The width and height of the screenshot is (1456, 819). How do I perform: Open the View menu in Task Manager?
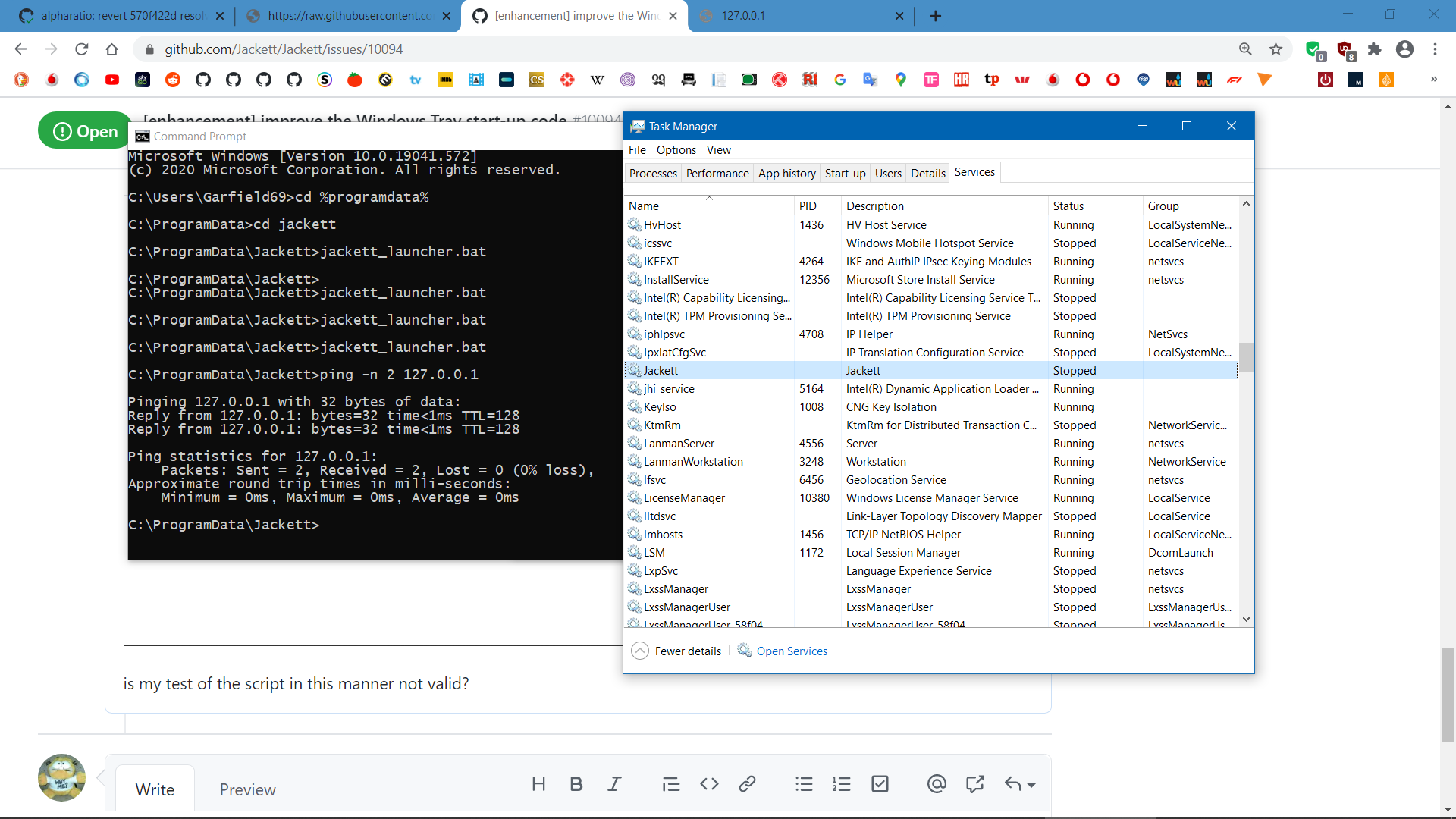[x=718, y=149]
